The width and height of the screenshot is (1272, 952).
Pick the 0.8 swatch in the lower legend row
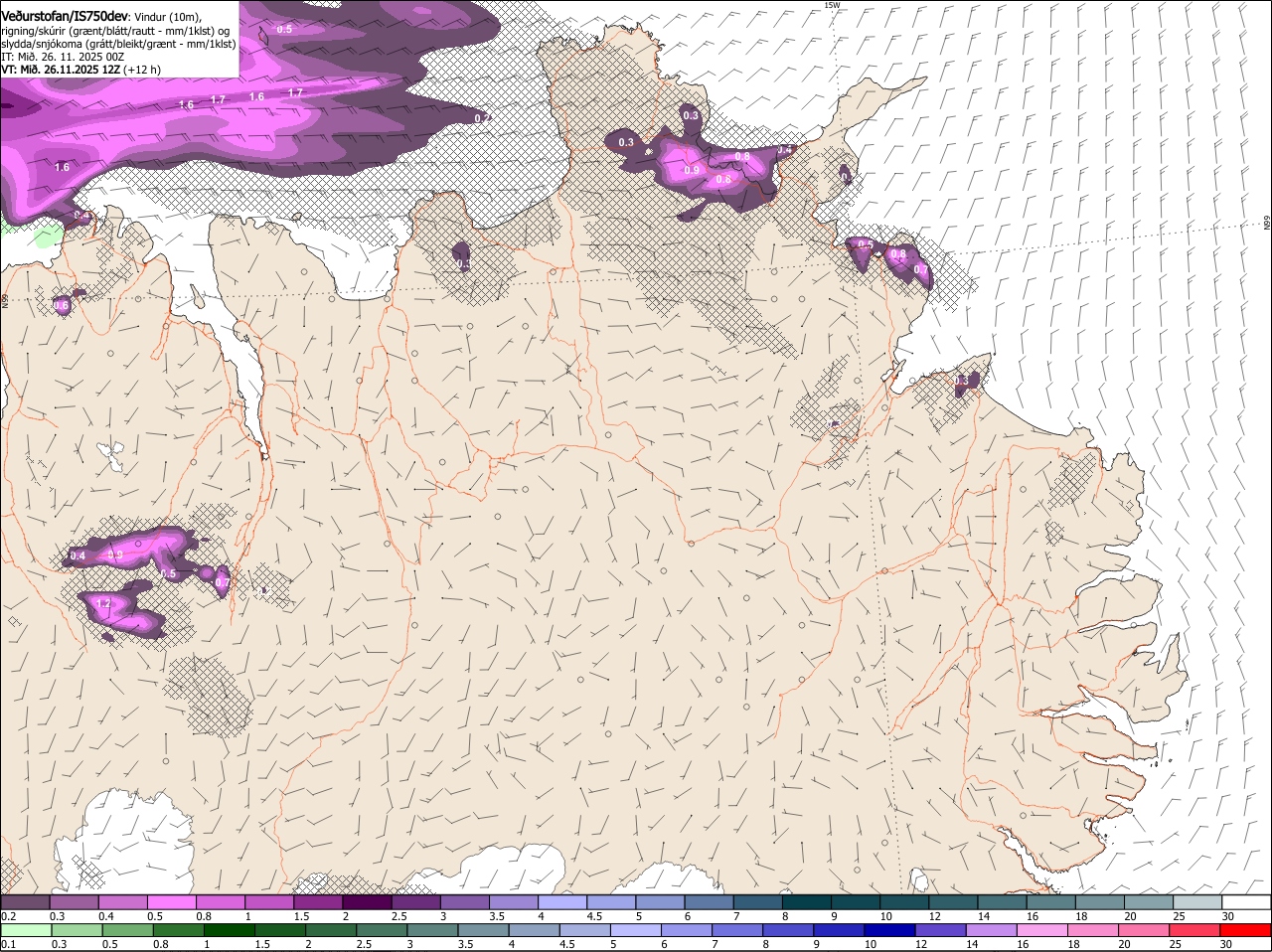click(178, 930)
